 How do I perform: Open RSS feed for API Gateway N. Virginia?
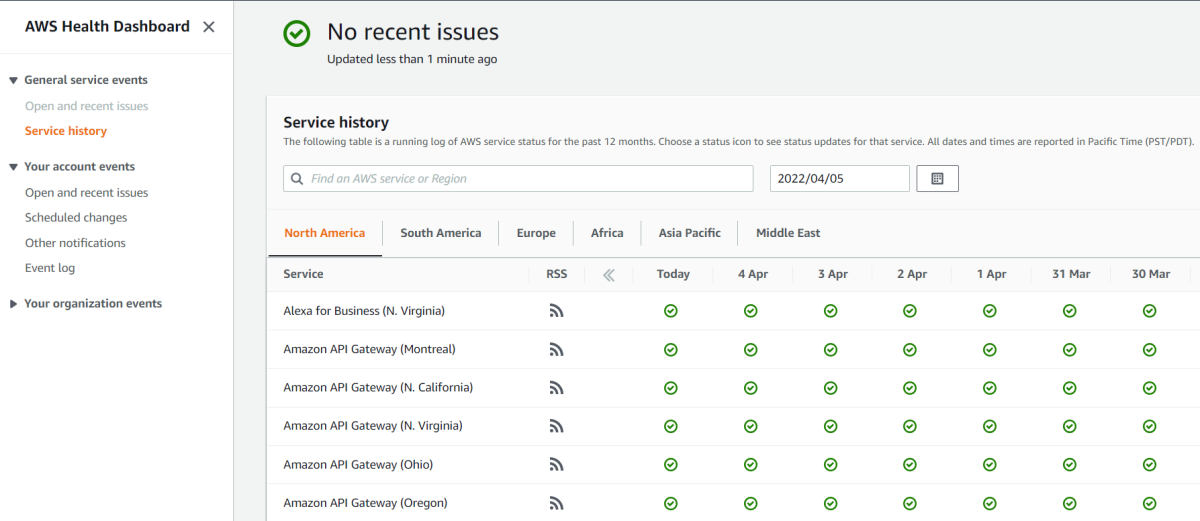click(557, 426)
